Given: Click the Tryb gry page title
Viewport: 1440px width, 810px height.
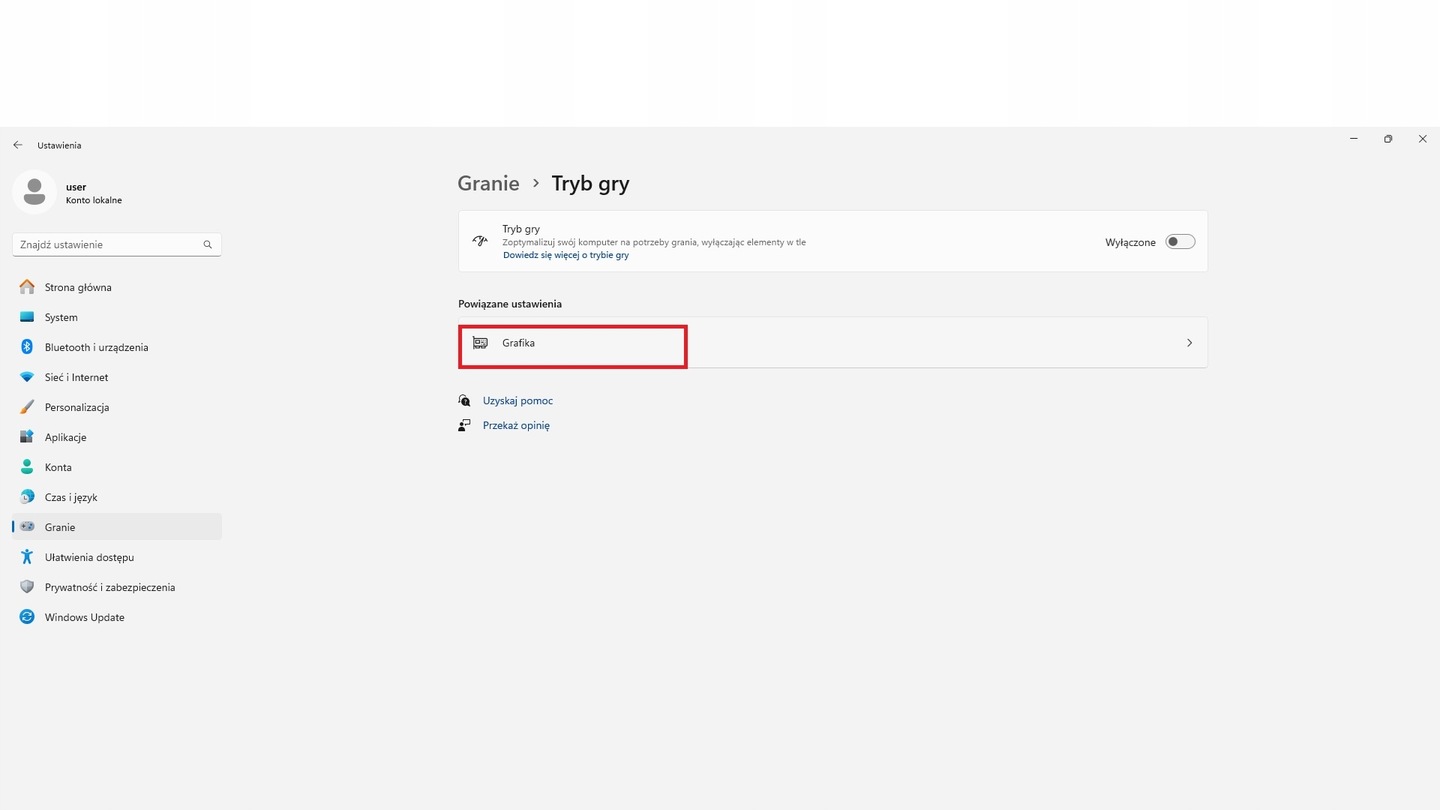Looking at the screenshot, I should point(590,183).
